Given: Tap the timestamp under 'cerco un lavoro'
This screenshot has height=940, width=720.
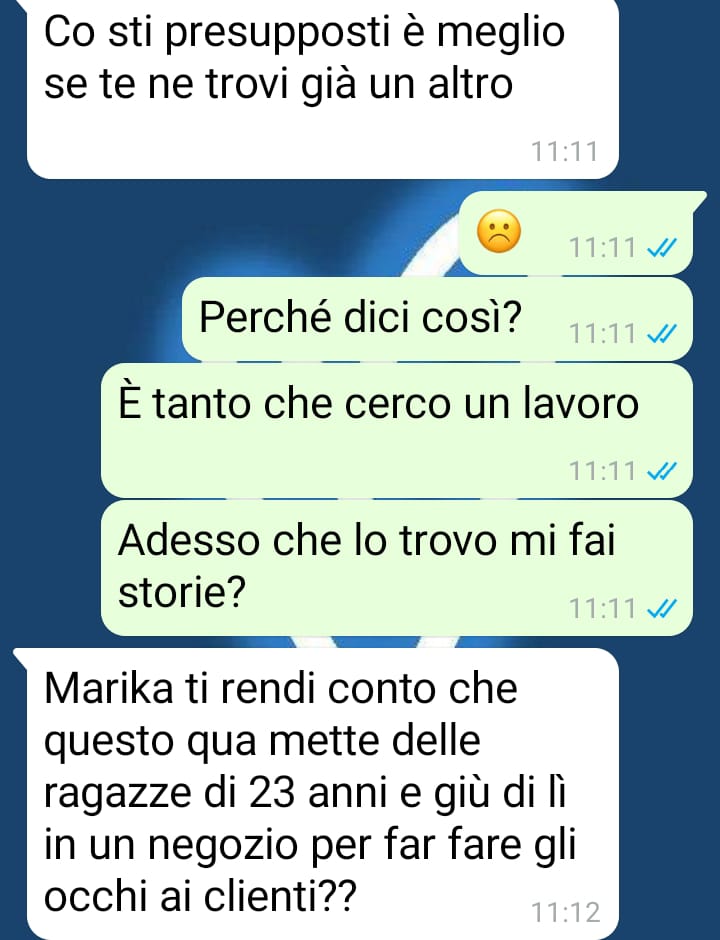Looking at the screenshot, I should pos(602,471).
